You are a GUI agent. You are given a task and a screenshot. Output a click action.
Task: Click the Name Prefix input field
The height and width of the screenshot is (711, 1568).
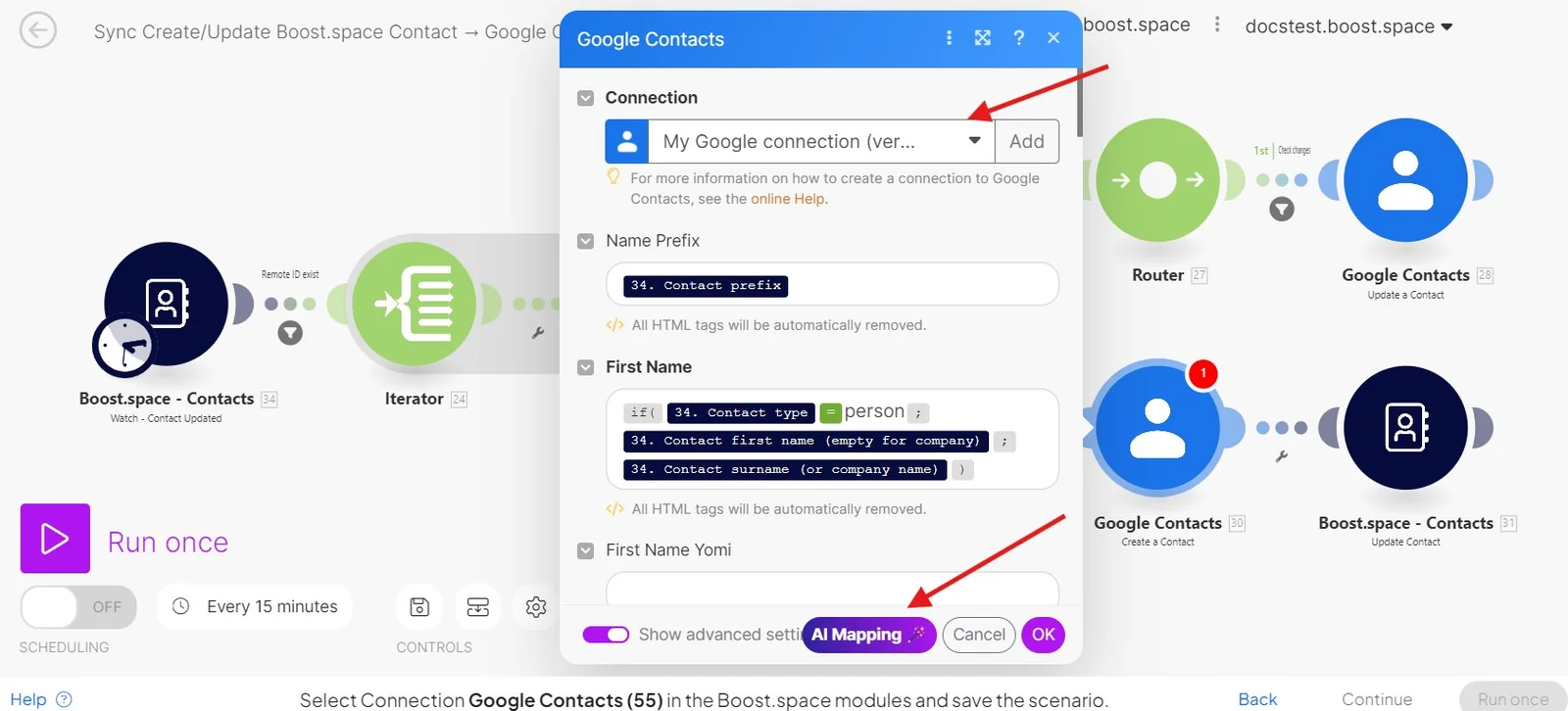click(x=832, y=284)
